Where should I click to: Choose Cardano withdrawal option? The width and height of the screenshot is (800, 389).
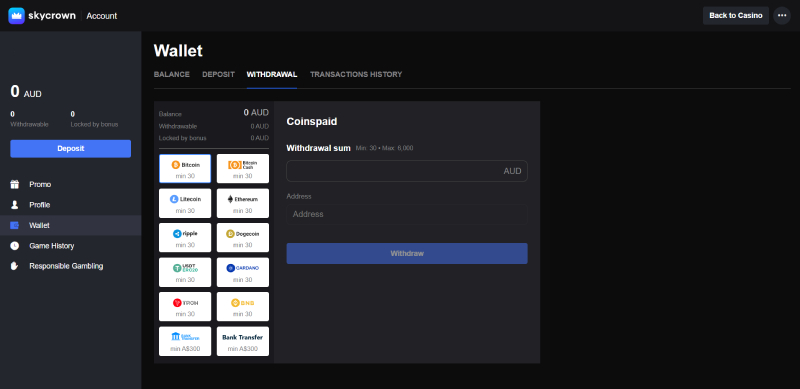pyautogui.click(x=243, y=272)
